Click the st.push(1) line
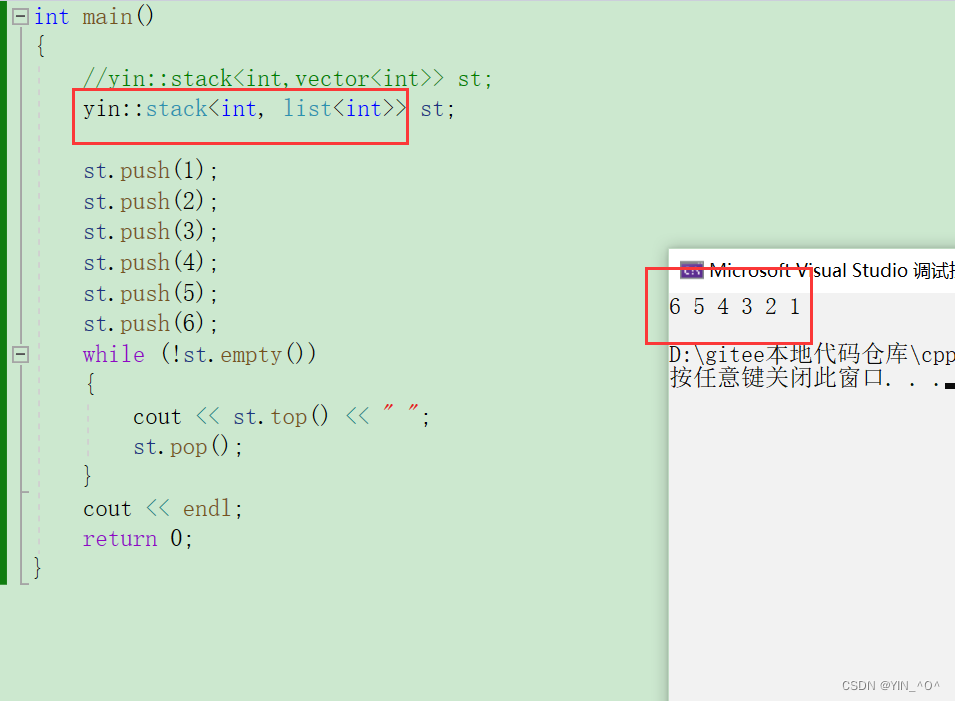 tap(150, 171)
